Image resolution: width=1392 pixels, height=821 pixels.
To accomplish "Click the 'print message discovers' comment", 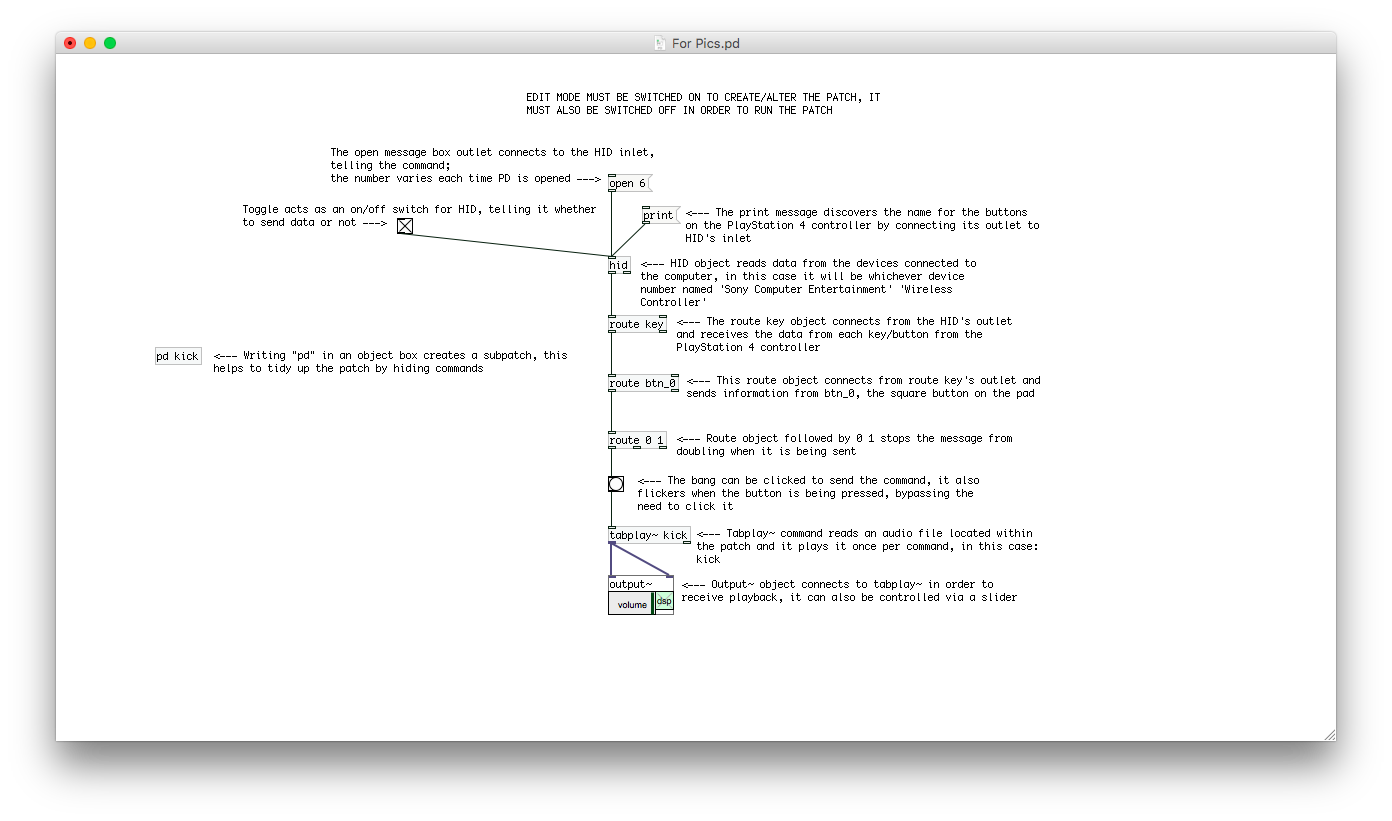I will pos(862,225).
